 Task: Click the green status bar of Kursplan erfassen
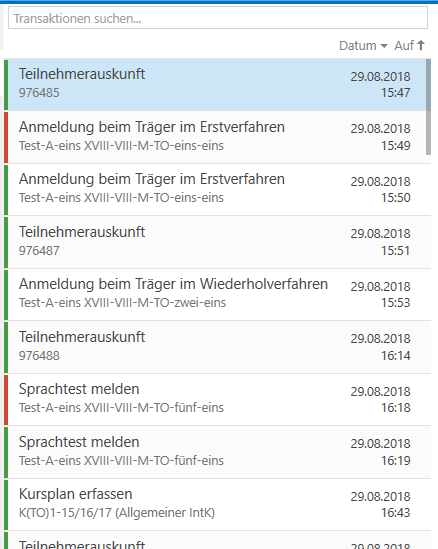click(6, 505)
